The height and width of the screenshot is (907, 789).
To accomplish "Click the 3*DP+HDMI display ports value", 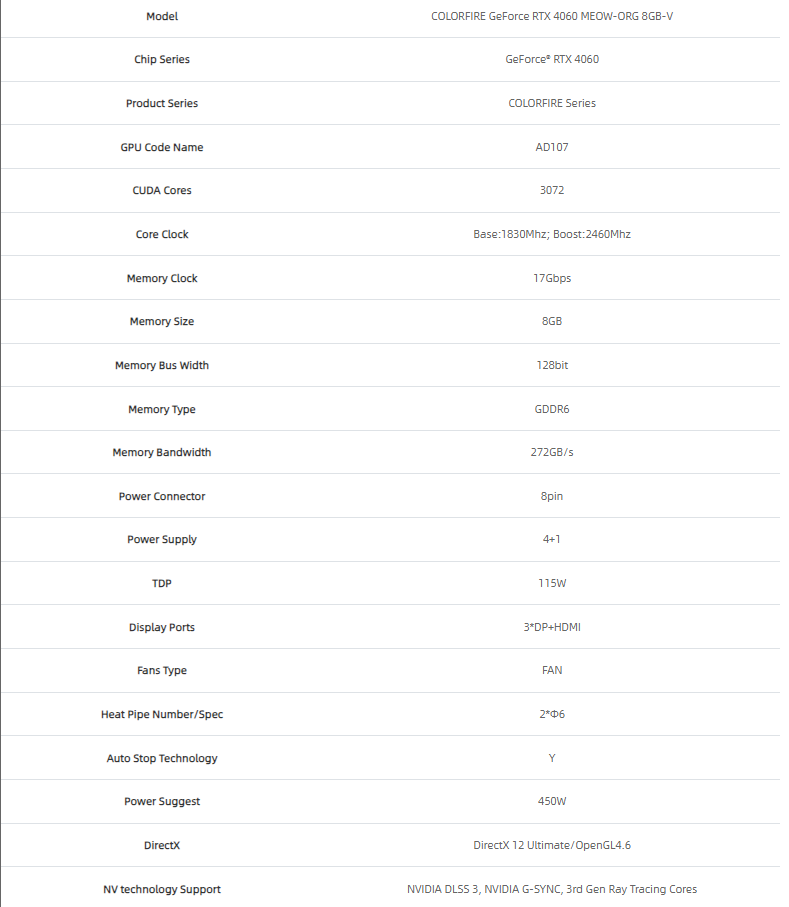I will [552, 627].
